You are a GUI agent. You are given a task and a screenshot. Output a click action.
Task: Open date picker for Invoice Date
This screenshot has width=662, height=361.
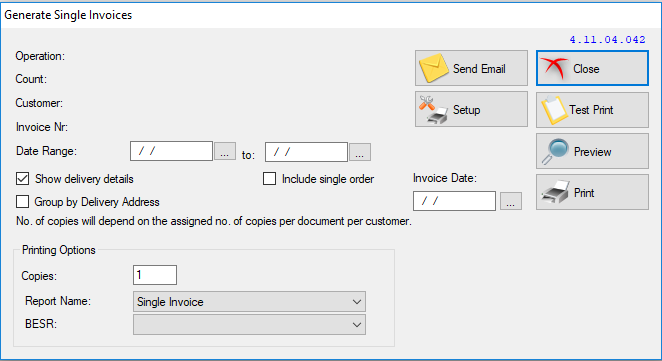[x=511, y=201]
